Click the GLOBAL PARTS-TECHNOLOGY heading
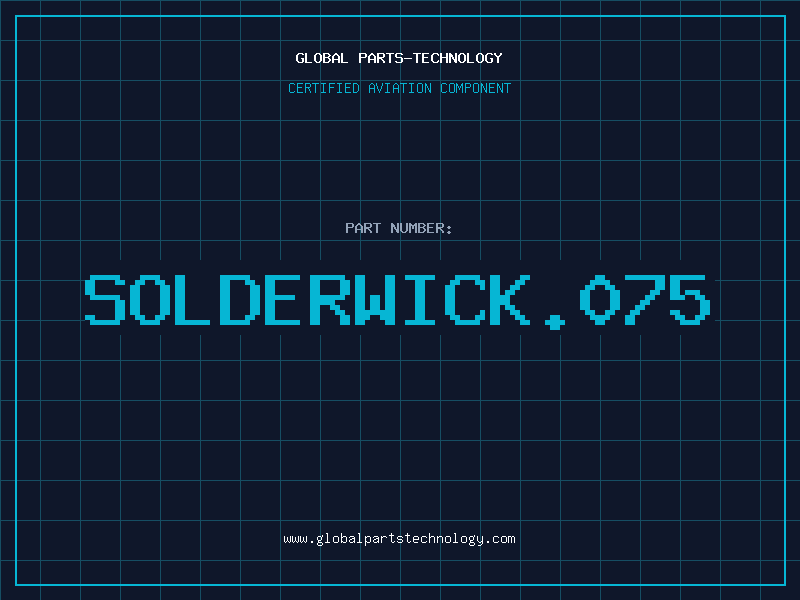The image size is (800, 600). coord(399,58)
